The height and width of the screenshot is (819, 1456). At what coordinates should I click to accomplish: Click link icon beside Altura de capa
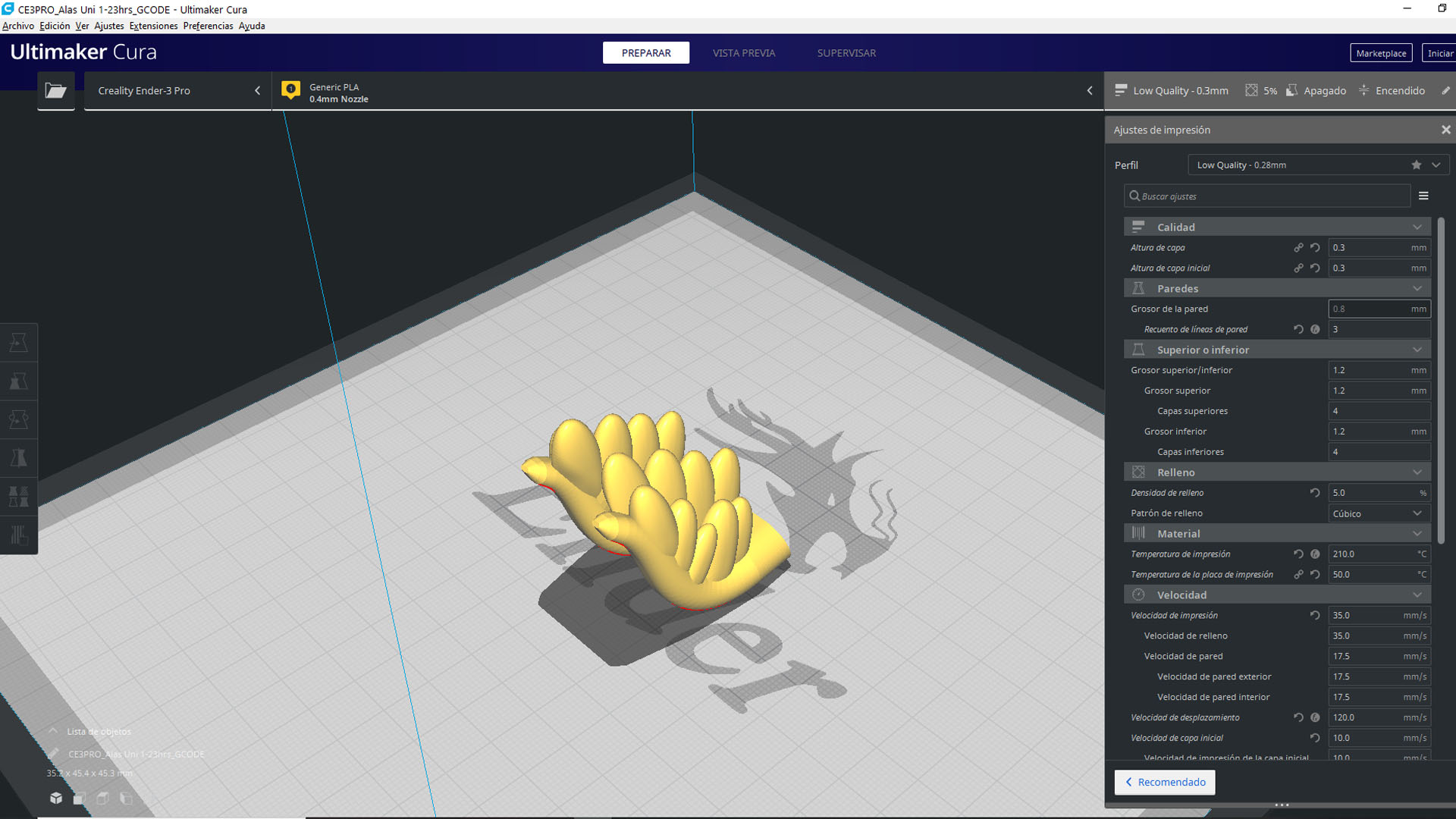click(1298, 248)
